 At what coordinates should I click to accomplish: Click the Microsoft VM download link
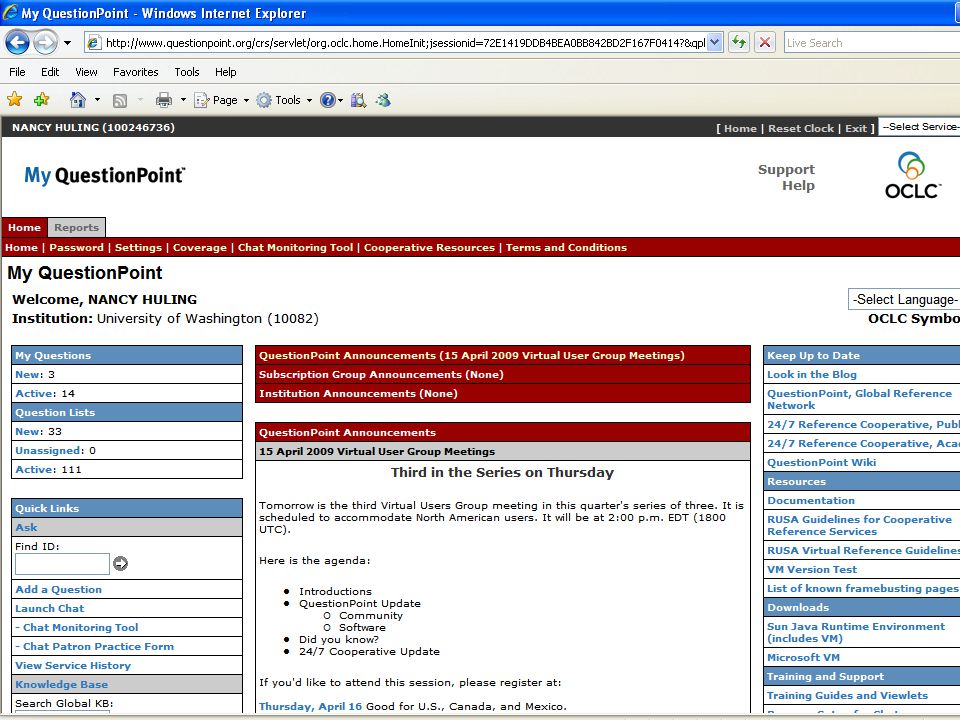pyautogui.click(x=804, y=658)
